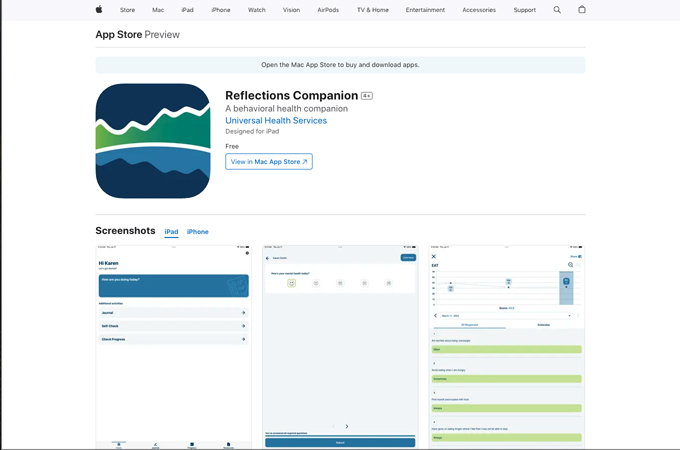Viewport: 680px width, 450px height.
Task: Open the Vision menu item
Action: 291,10
